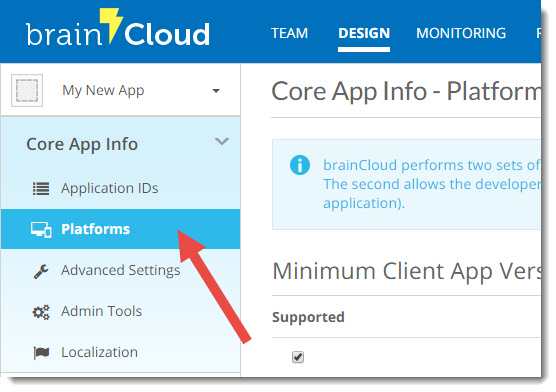This screenshot has width=556, height=392.
Task: Select the My New App name in the app selector
Action: click(103, 90)
